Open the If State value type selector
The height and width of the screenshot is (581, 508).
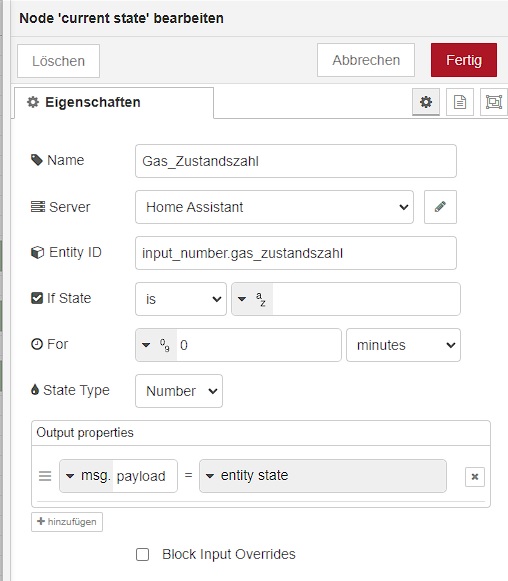(x=252, y=299)
